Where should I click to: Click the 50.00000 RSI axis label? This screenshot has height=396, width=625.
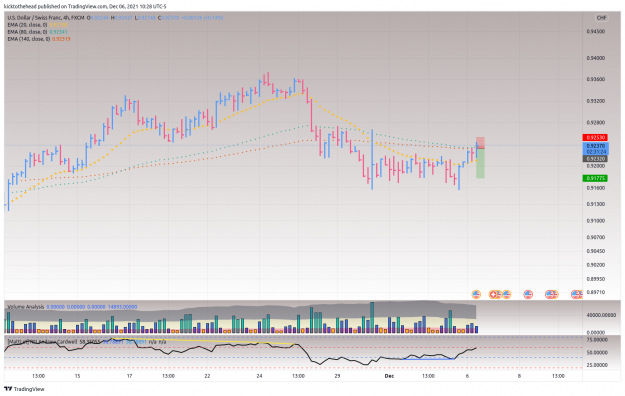(597, 353)
